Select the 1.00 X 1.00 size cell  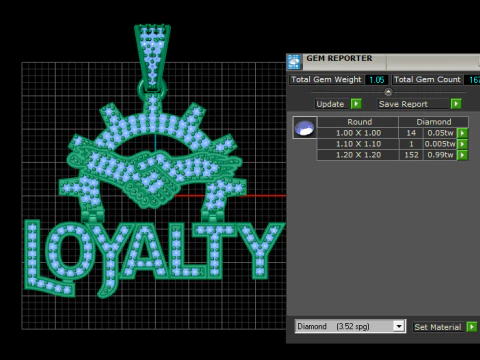tap(358, 133)
